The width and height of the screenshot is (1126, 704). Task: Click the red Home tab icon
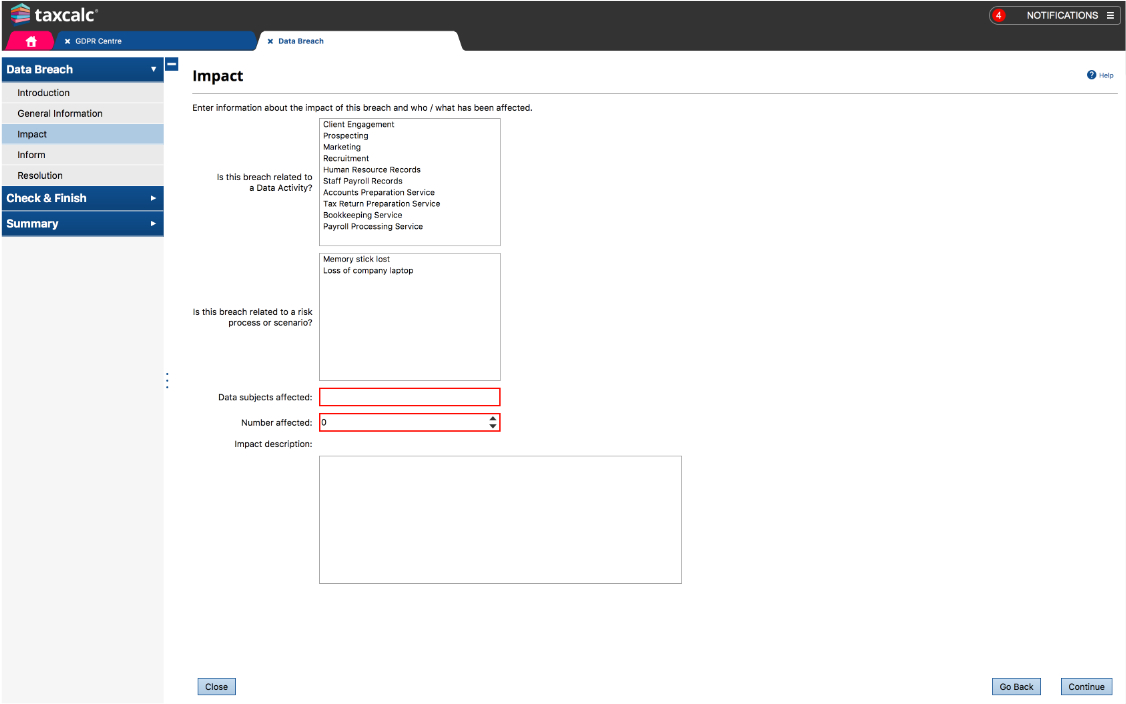(31, 41)
